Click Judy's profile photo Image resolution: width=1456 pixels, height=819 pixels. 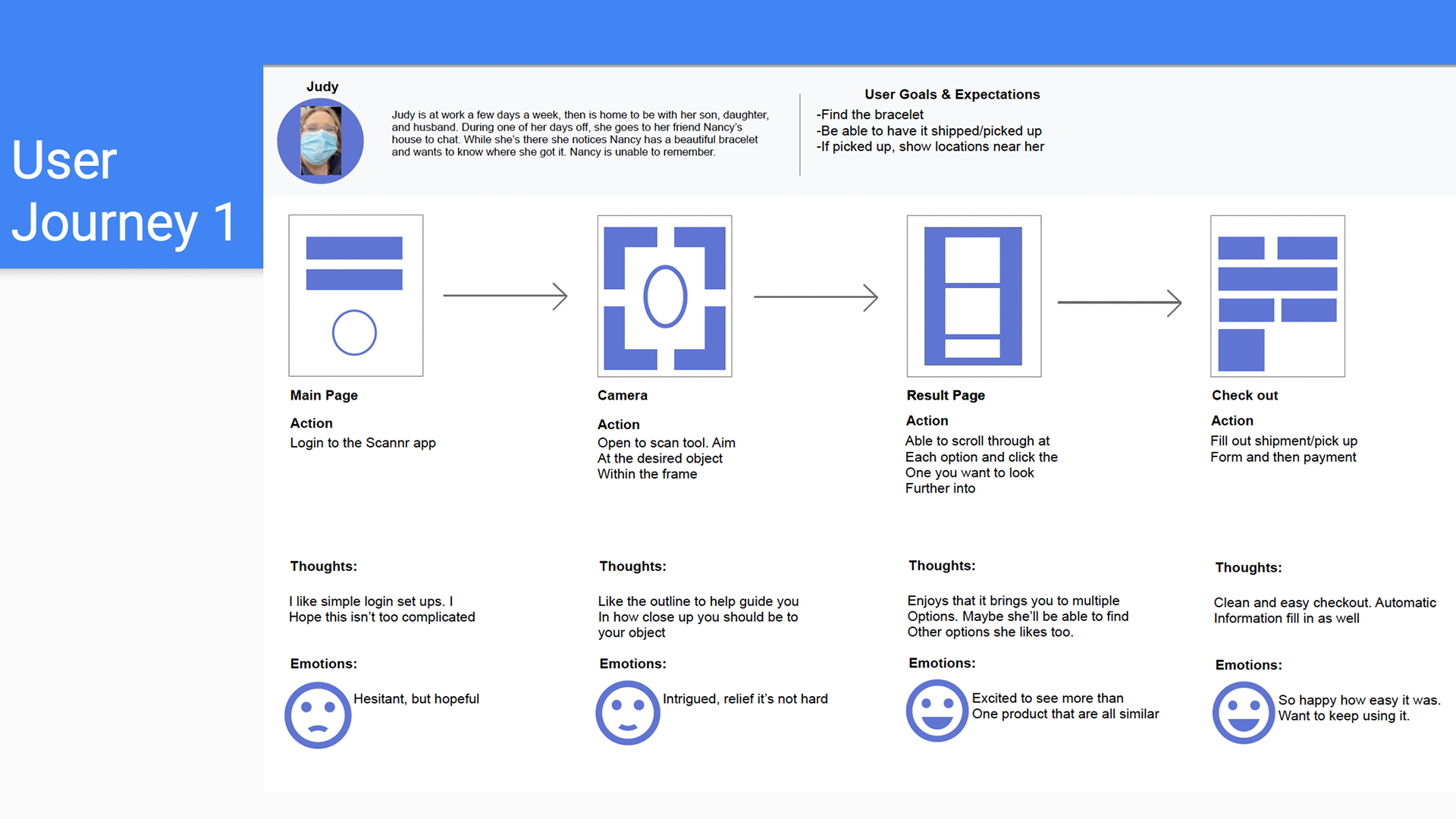pos(320,141)
